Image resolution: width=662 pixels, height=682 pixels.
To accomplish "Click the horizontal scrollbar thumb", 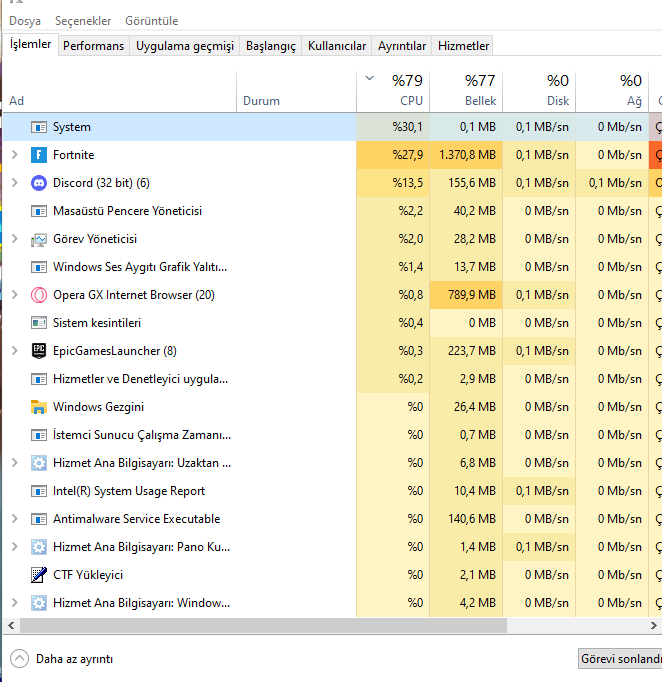I will pos(264,626).
